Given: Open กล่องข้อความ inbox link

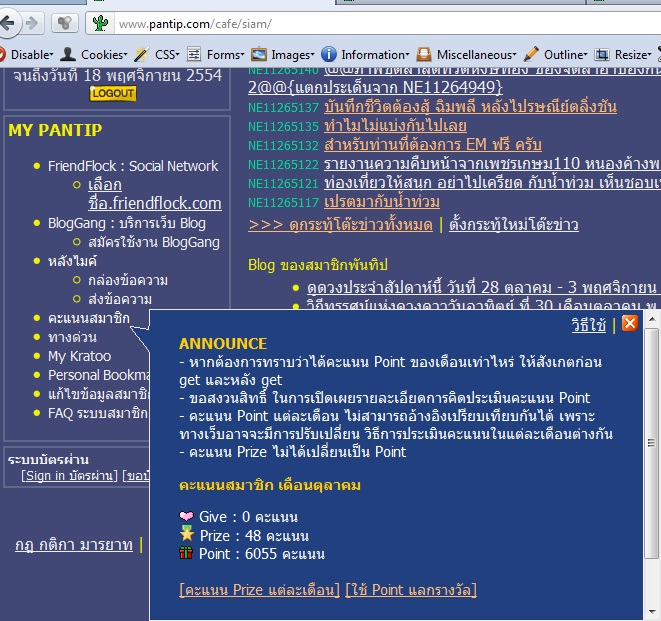Looking at the screenshot, I should coord(128,280).
